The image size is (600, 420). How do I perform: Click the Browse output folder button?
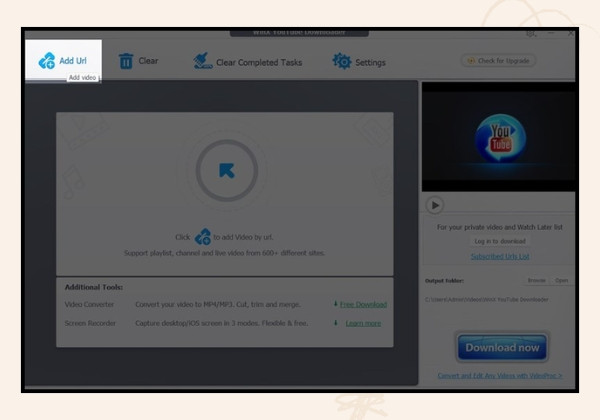[x=536, y=280]
